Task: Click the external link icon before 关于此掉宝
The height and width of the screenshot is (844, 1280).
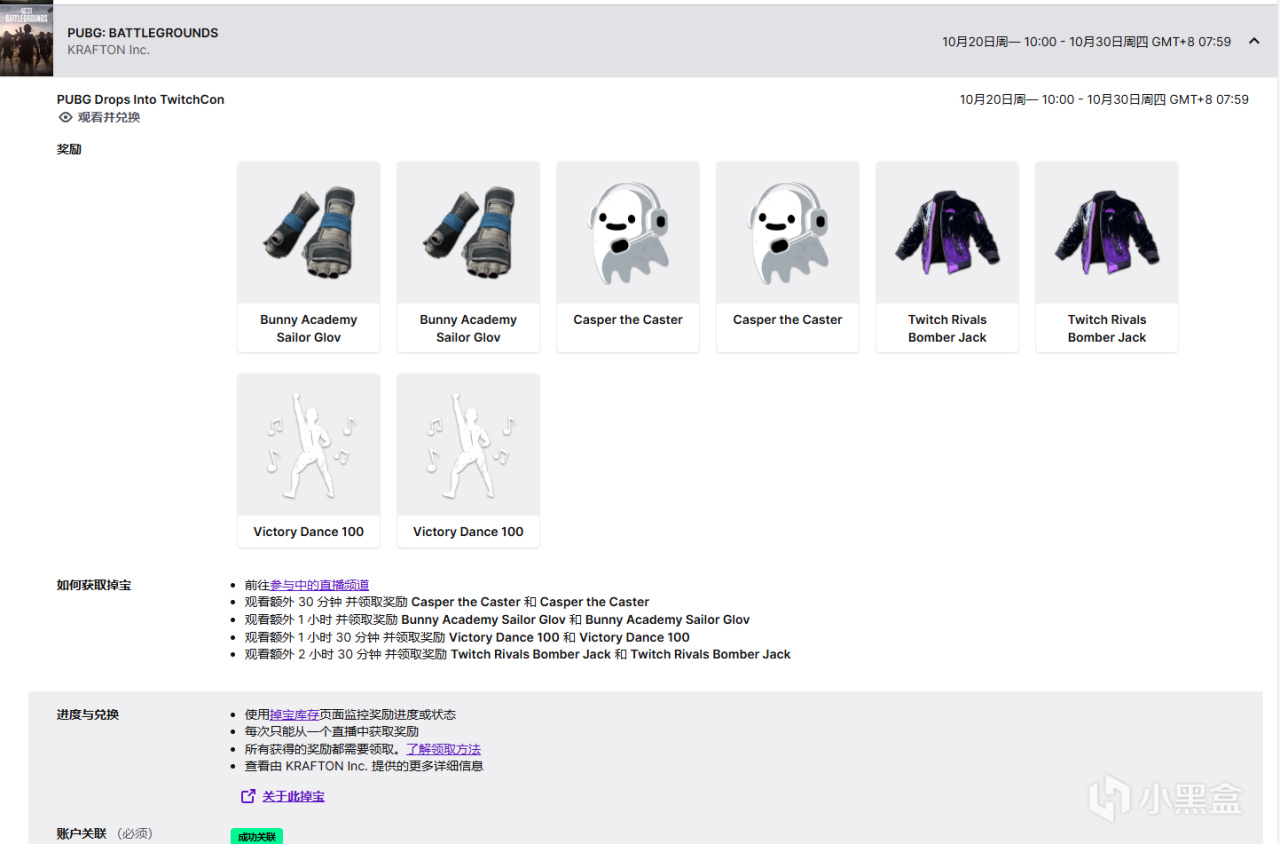Action: (248, 796)
